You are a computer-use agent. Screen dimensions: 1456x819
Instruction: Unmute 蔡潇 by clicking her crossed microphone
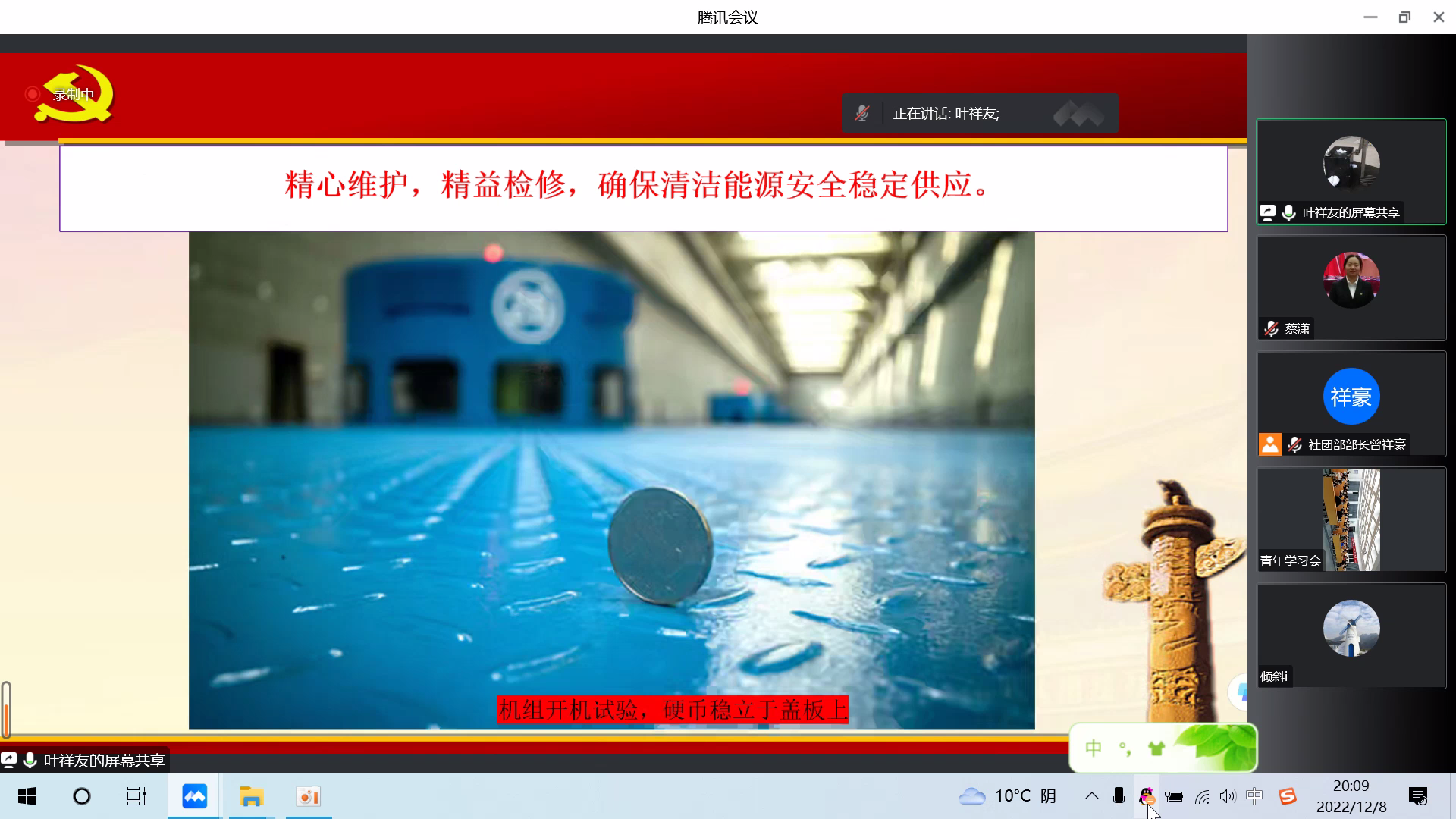coord(1271,328)
